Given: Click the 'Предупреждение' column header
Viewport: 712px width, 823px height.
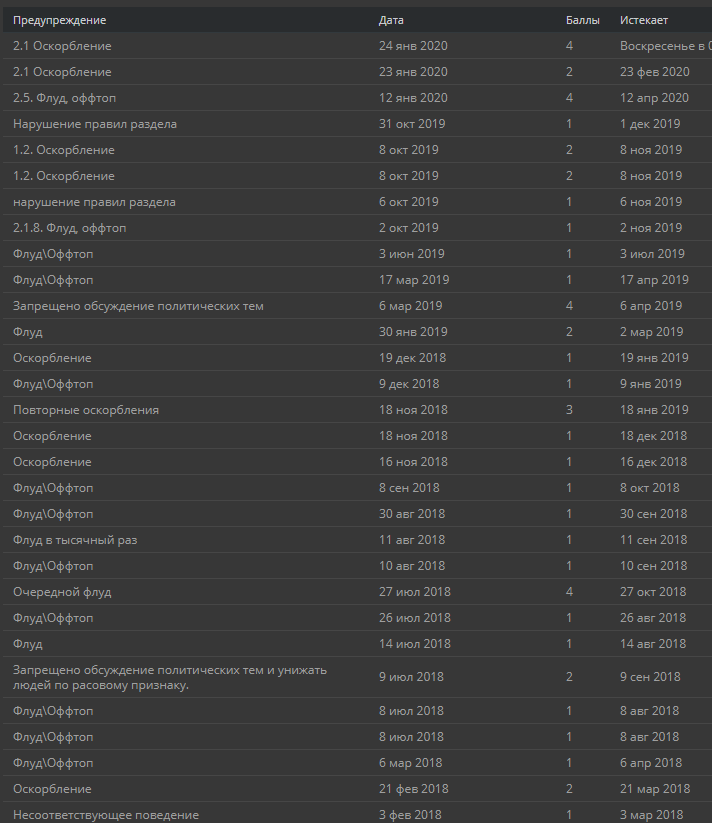Looking at the screenshot, I should tap(59, 20).
